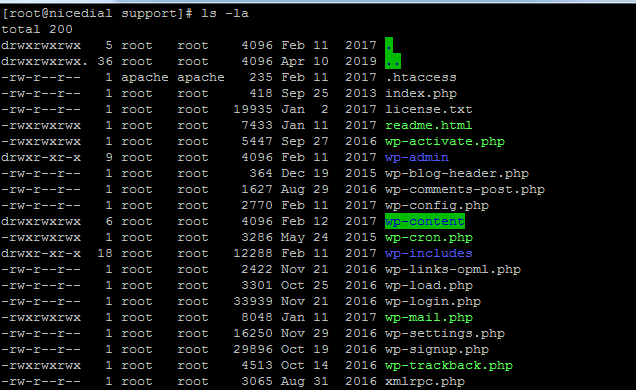Click the 'apache' owner of .htaccess
The width and height of the screenshot is (636, 390).
145,77
